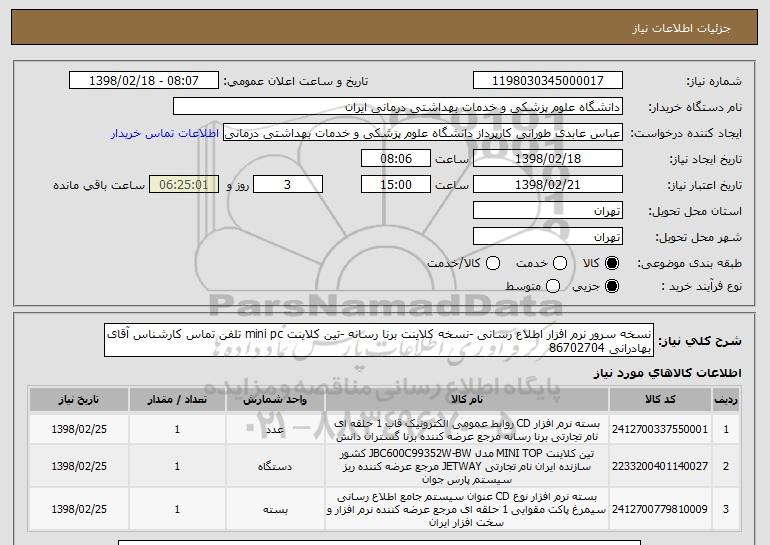Image resolution: width=770 pixels, height=545 pixels.
Task: Click the delivery province field تهران
Action: click(548, 211)
